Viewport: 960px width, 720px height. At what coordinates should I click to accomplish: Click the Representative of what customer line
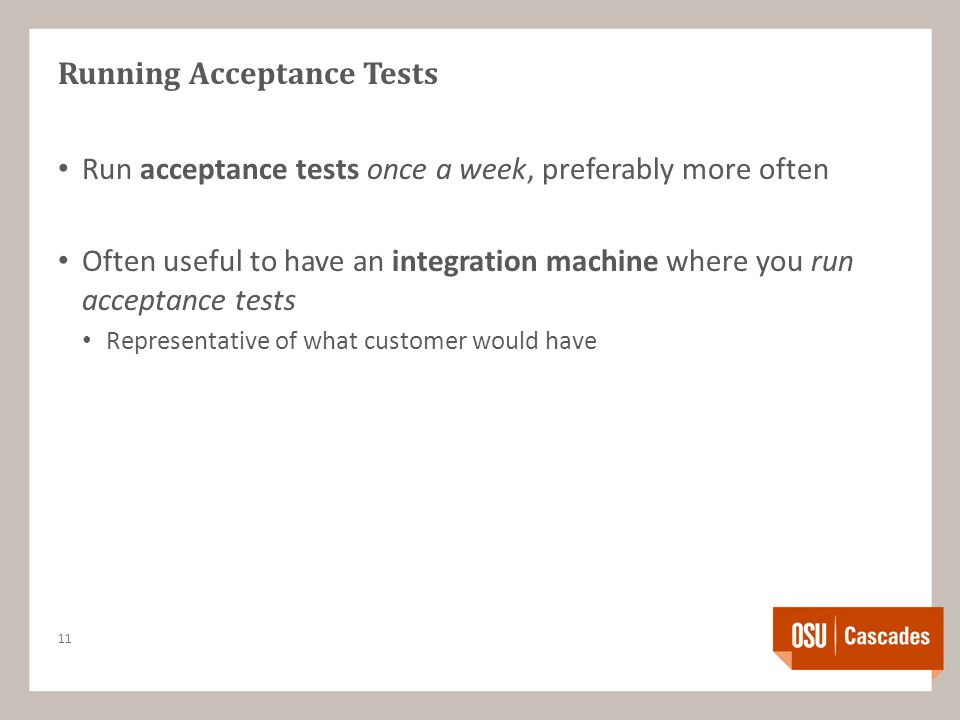click(x=351, y=341)
